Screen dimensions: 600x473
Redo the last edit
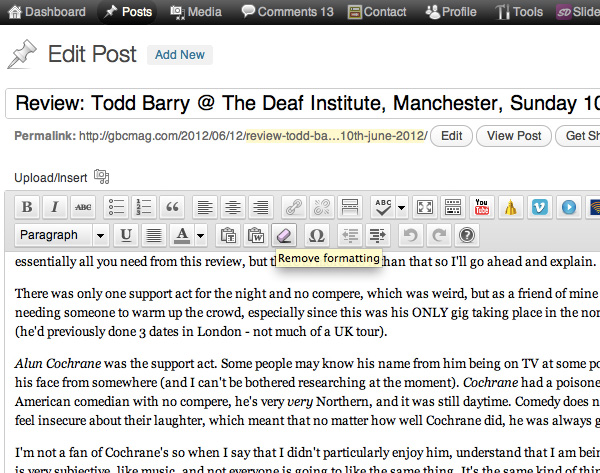tap(439, 235)
